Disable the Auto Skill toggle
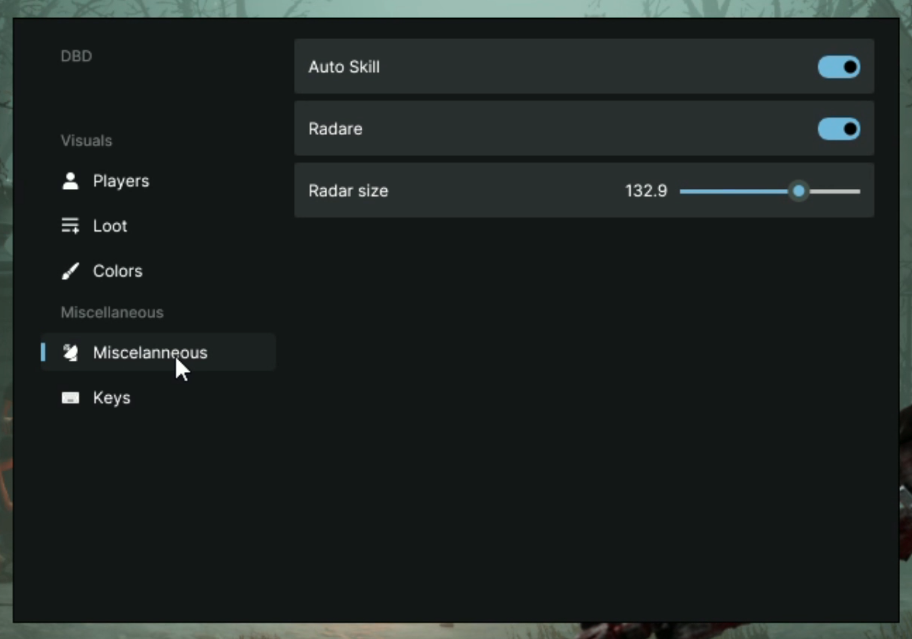 pos(838,67)
